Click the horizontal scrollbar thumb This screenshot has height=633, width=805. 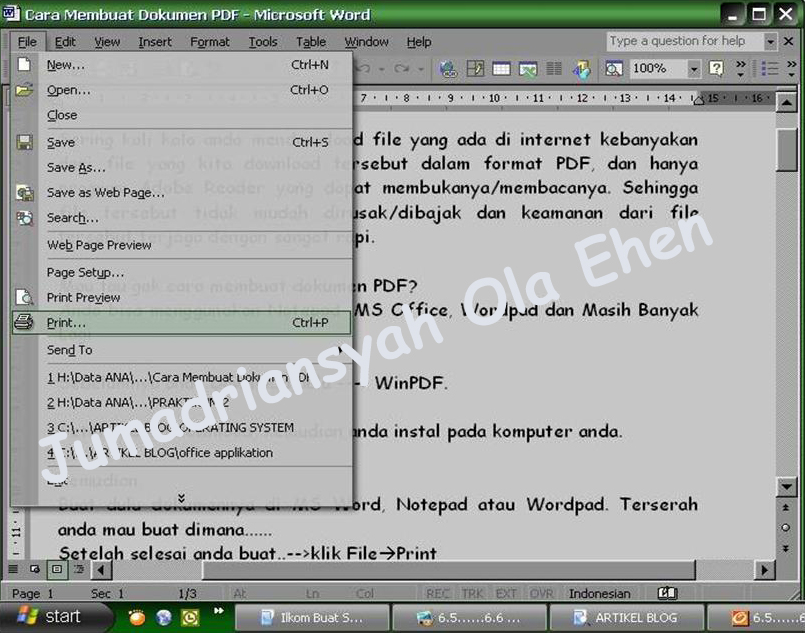pos(449,569)
